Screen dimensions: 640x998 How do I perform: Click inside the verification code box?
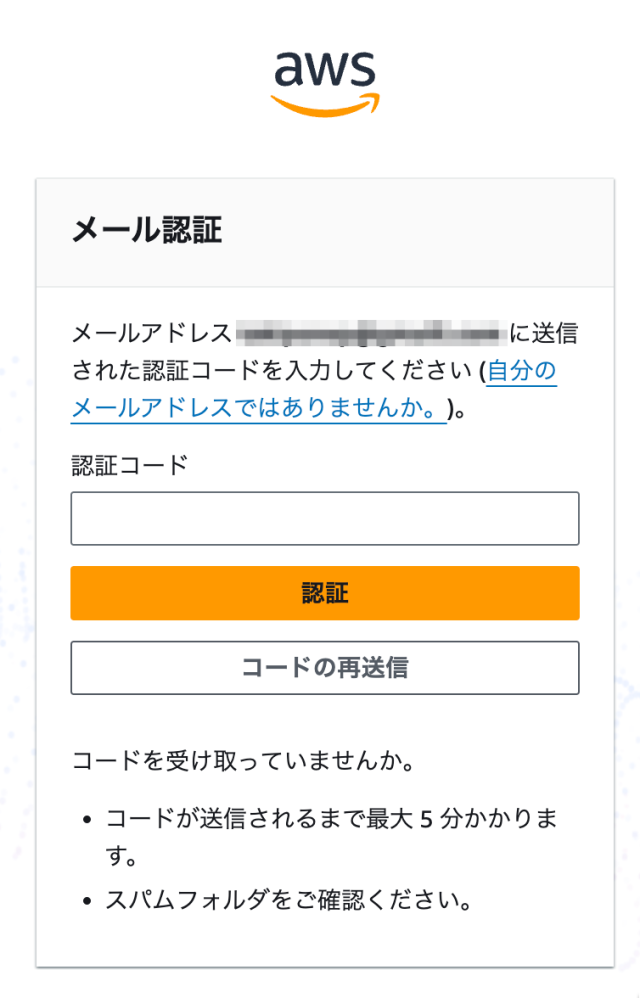click(325, 518)
